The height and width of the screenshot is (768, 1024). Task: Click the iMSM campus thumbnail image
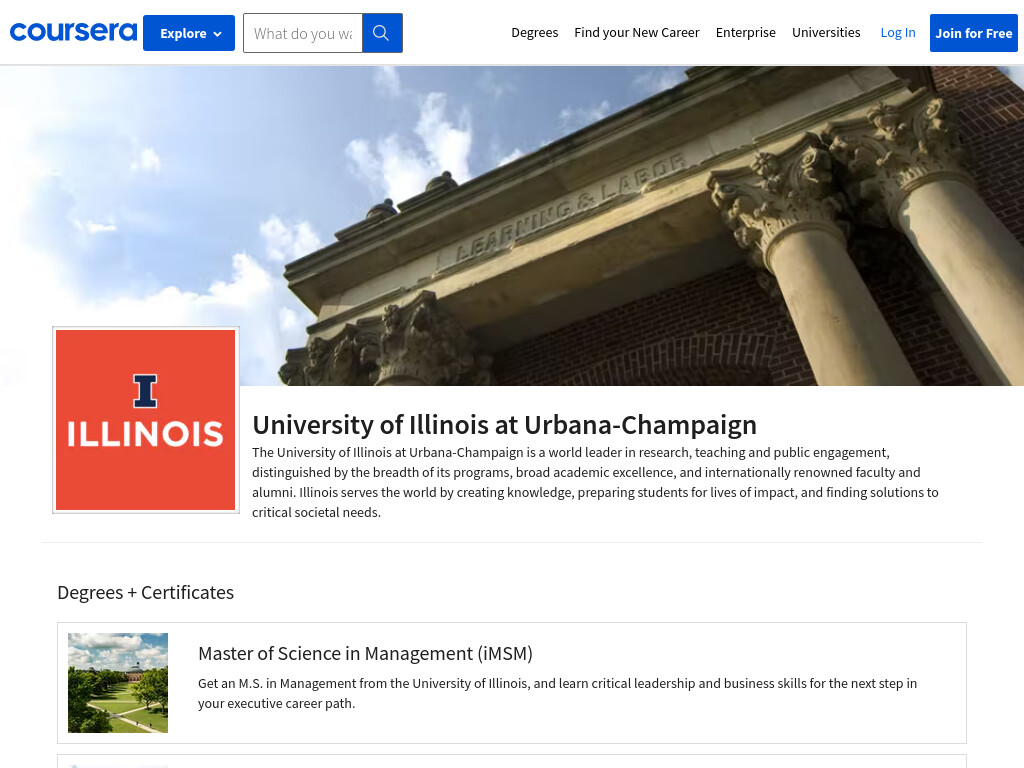click(118, 682)
